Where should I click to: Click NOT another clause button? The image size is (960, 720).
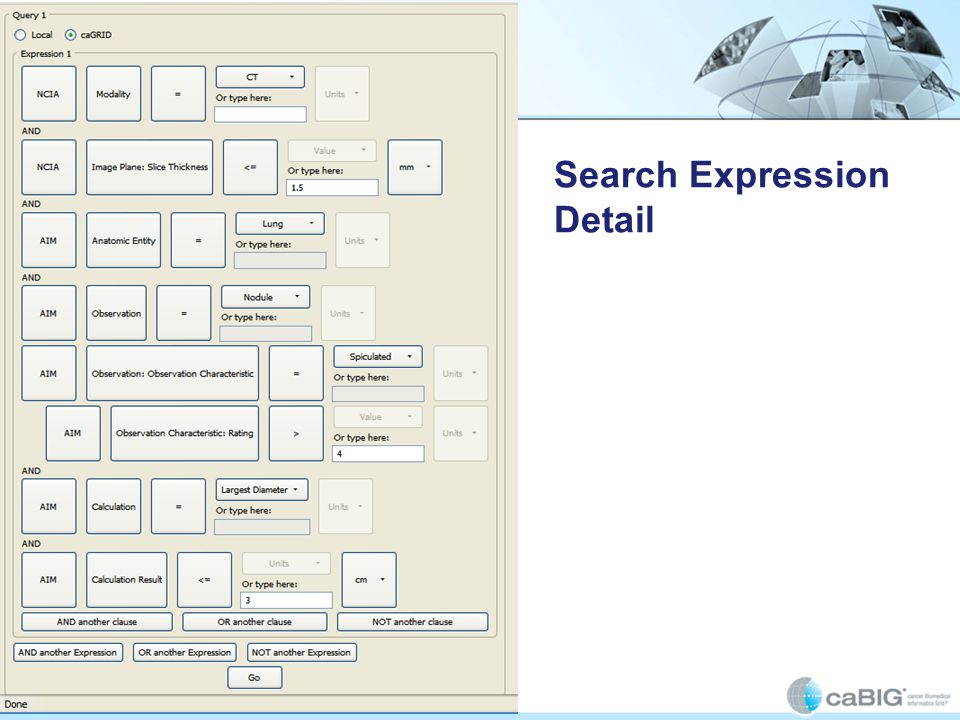(413, 622)
